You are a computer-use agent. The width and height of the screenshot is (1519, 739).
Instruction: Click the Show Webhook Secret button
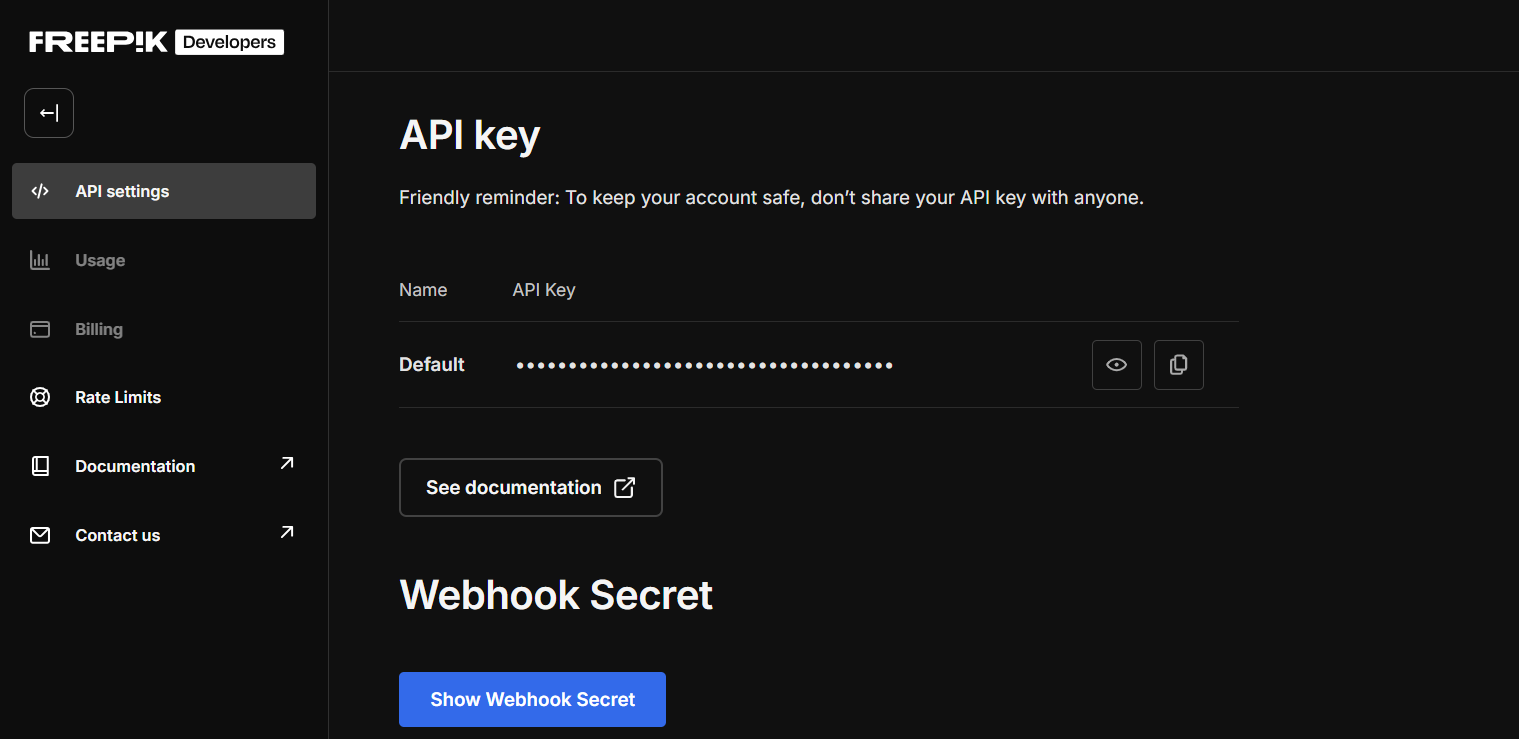click(x=532, y=699)
